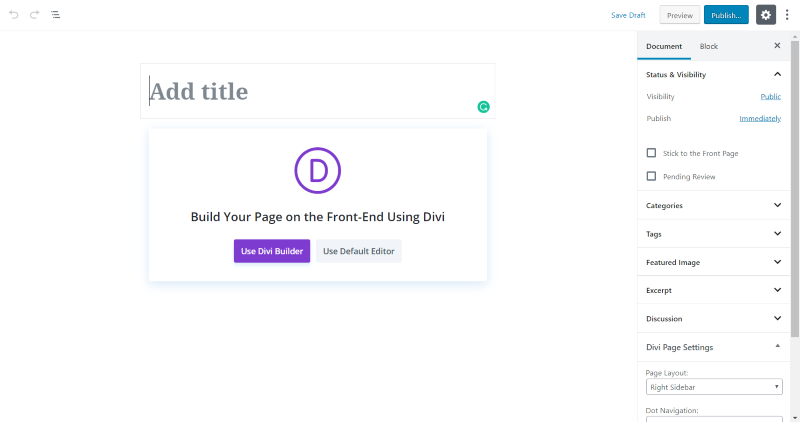Viewport: 800px width, 422px height.
Task: Click the Undo arrow icon
Action: [x=14, y=15]
